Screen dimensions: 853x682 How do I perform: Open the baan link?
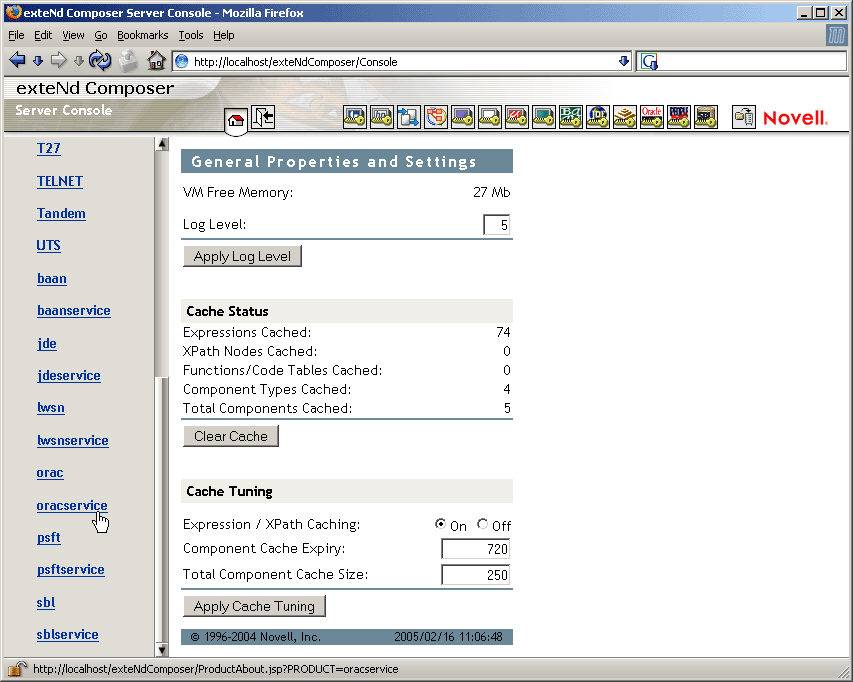[52, 278]
